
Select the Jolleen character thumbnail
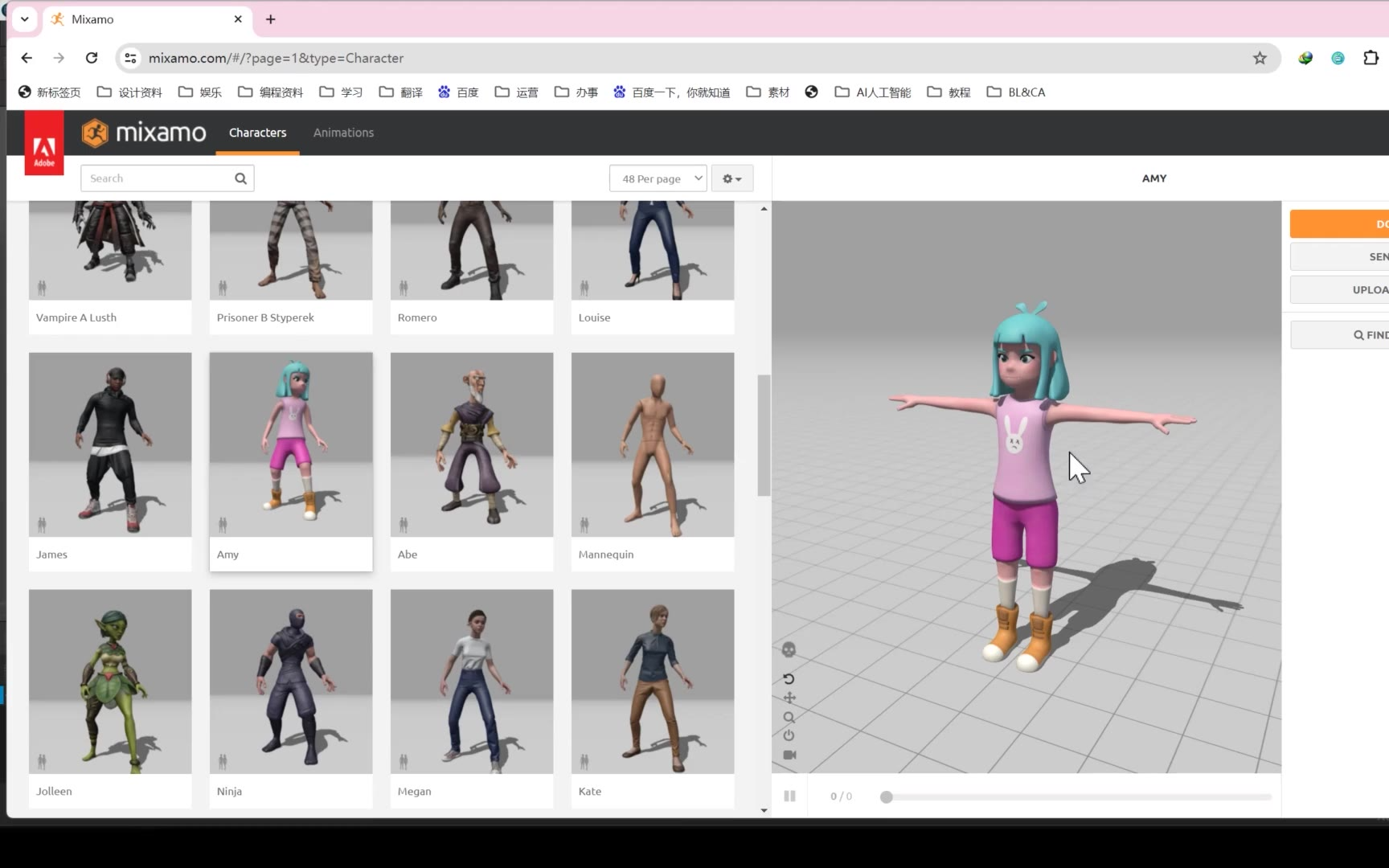[x=110, y=682]
